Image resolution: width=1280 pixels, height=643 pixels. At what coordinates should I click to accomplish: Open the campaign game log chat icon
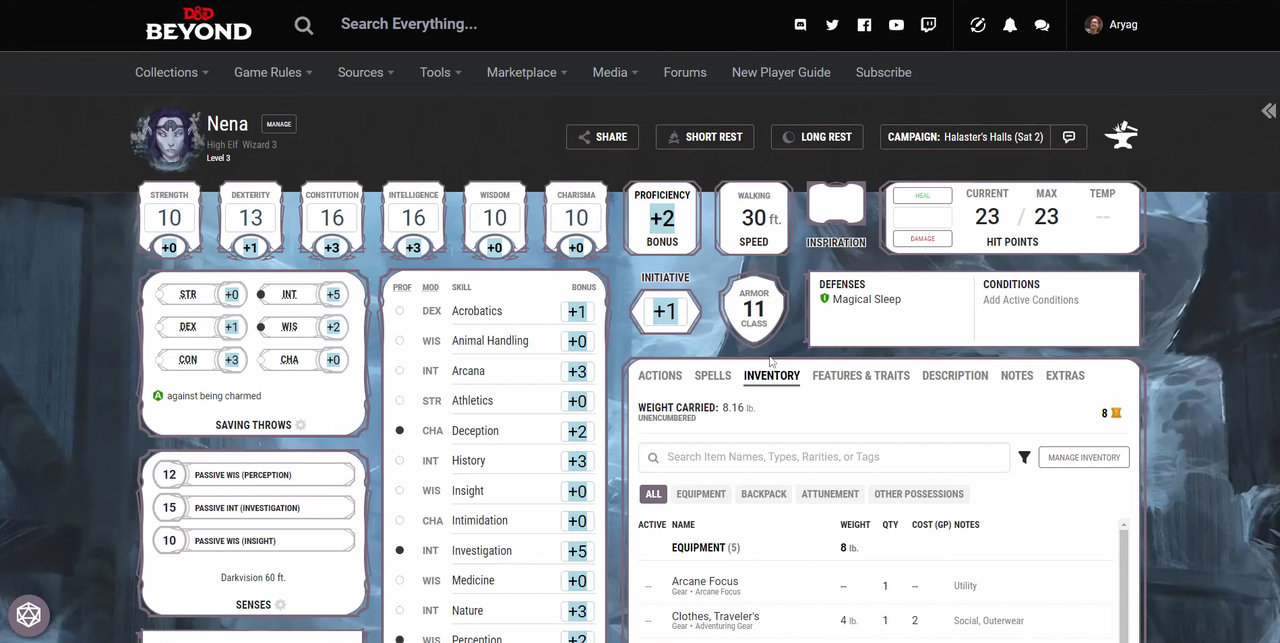click(x=1069, y=137)
